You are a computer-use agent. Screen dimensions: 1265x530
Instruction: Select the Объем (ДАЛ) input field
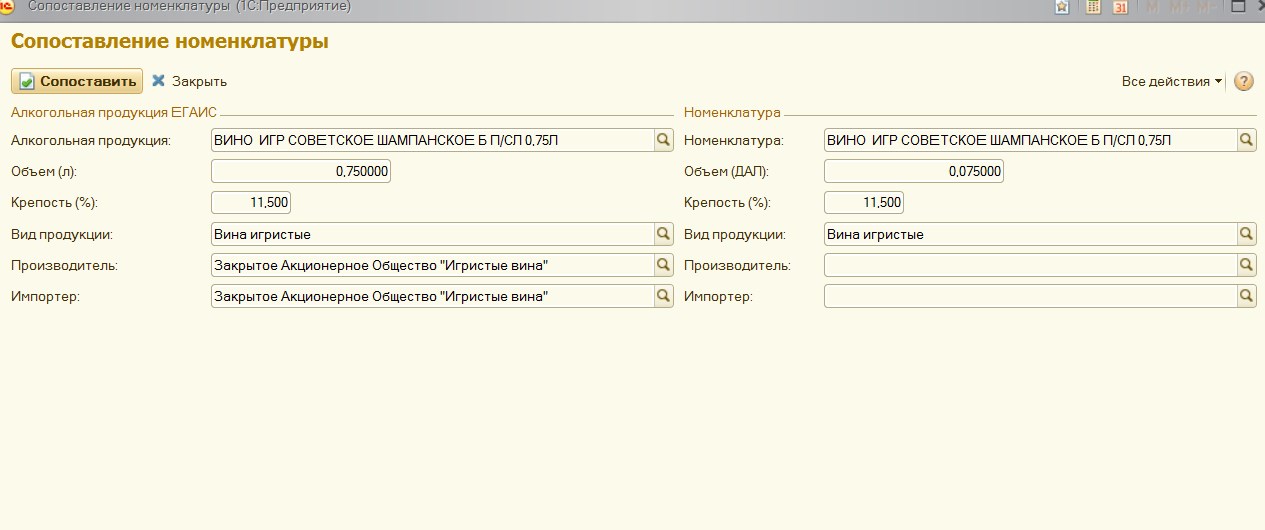click(x=913, y=172)
